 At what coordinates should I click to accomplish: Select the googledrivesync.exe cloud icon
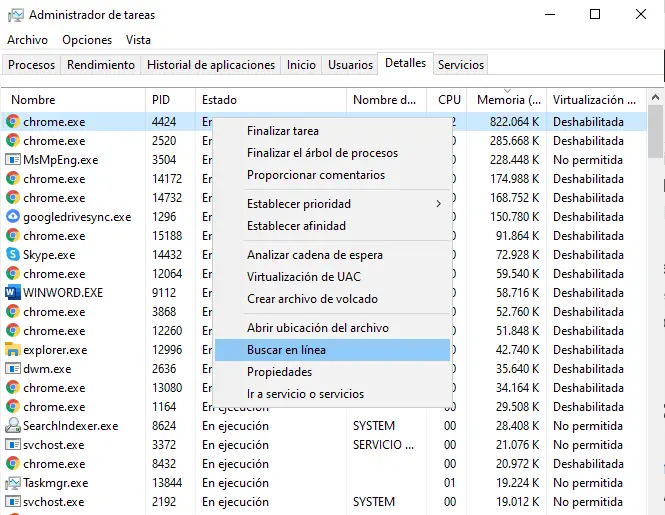coord(13,217)
